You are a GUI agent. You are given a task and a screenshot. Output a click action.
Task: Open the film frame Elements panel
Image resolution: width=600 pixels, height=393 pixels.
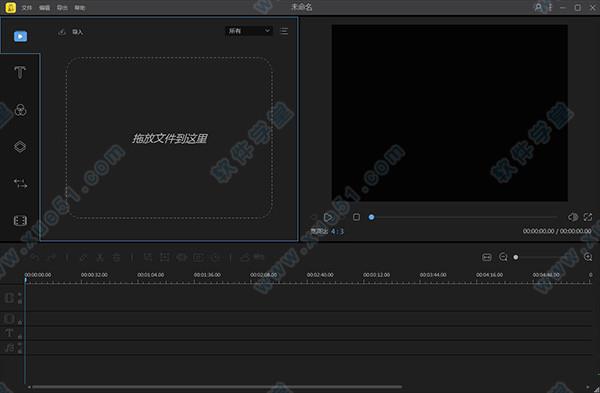coord(20,220)
